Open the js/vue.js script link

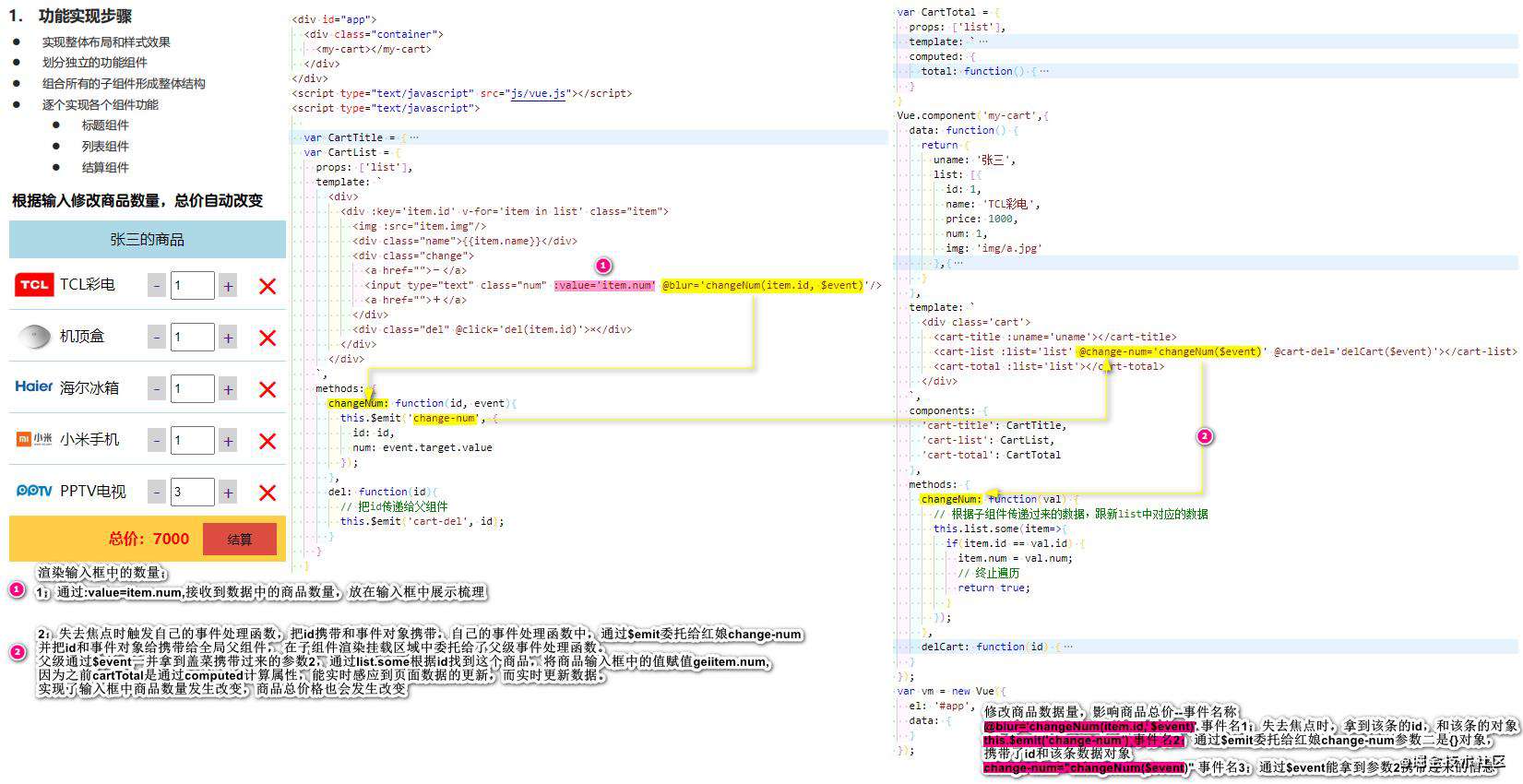(538, 93)
